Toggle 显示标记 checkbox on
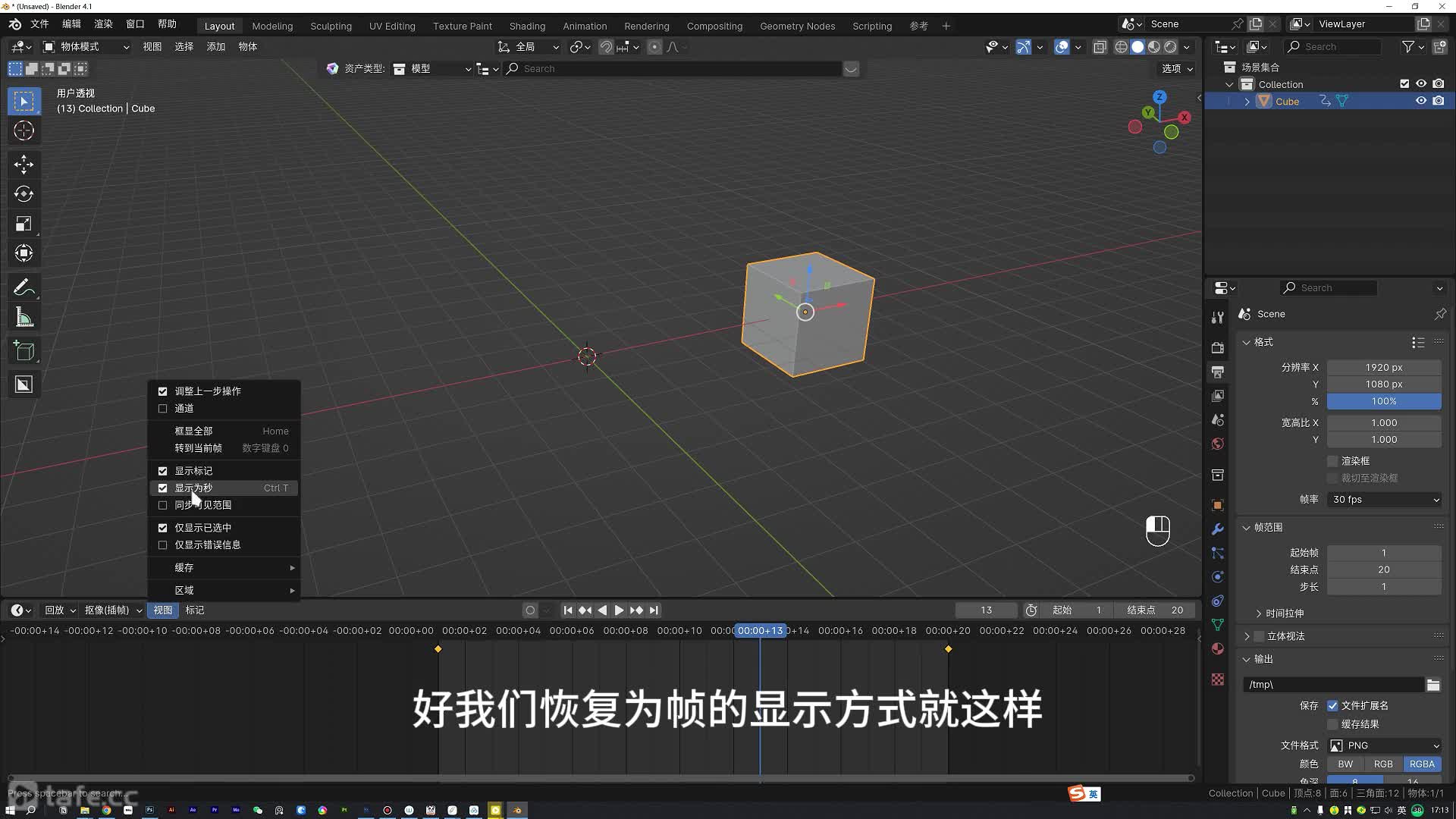The height and width of the screenshot is (819, 1456). coord(163,470)
